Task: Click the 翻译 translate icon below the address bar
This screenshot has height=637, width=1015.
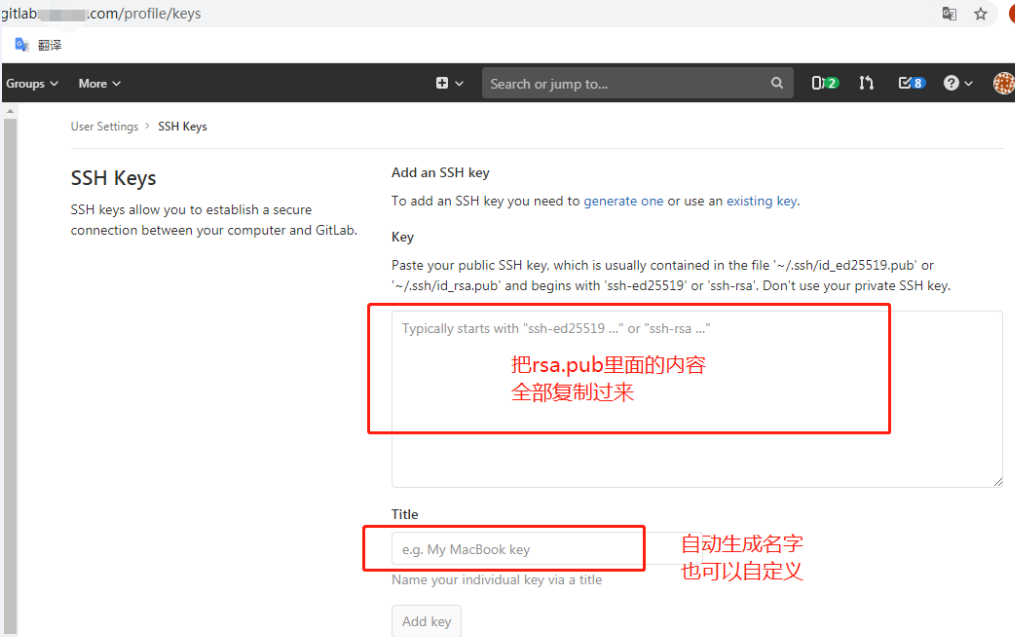Action: click(22, 44)
